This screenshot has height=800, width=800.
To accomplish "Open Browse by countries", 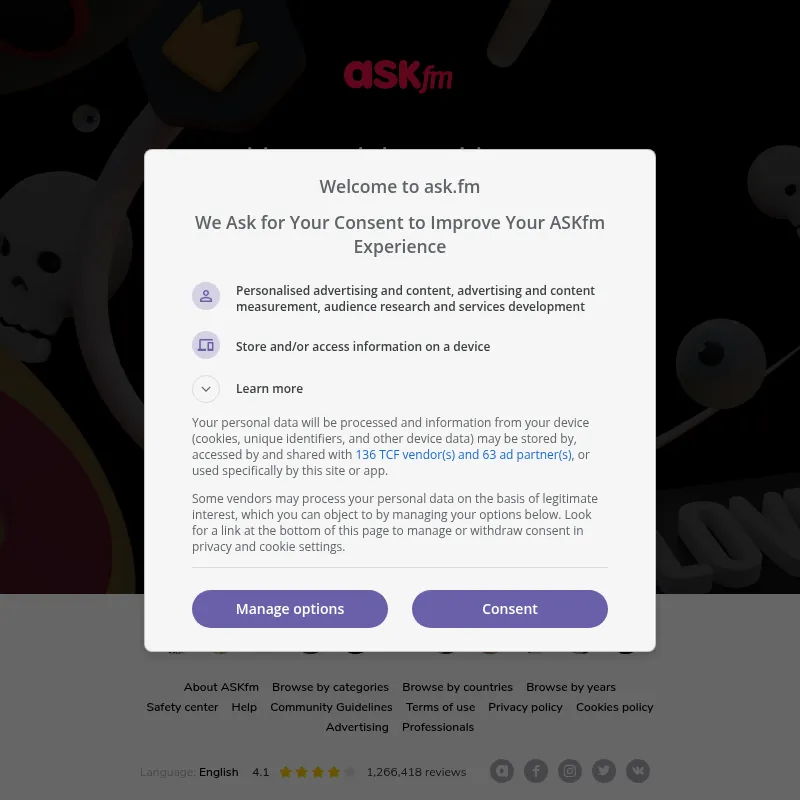I will coord(457,687).
